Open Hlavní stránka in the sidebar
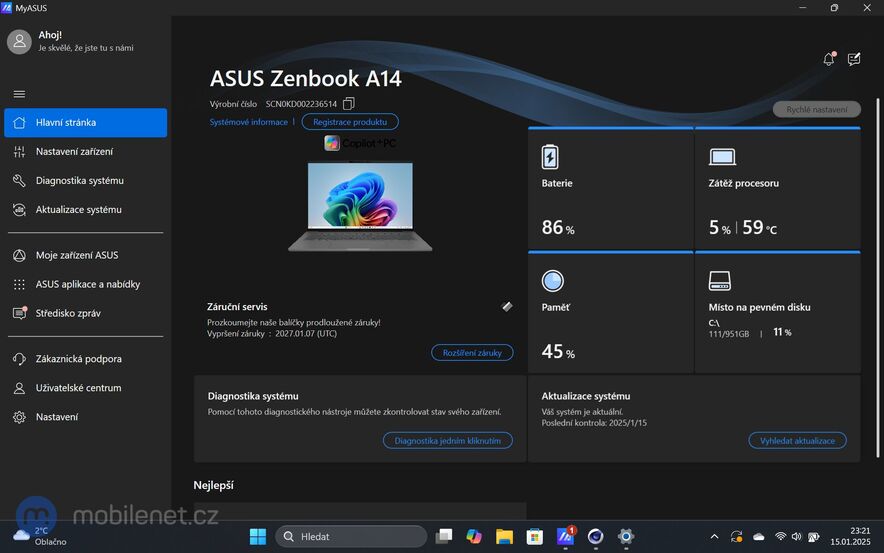This screenshot has width=884, height=553. [x=86, y=122]
